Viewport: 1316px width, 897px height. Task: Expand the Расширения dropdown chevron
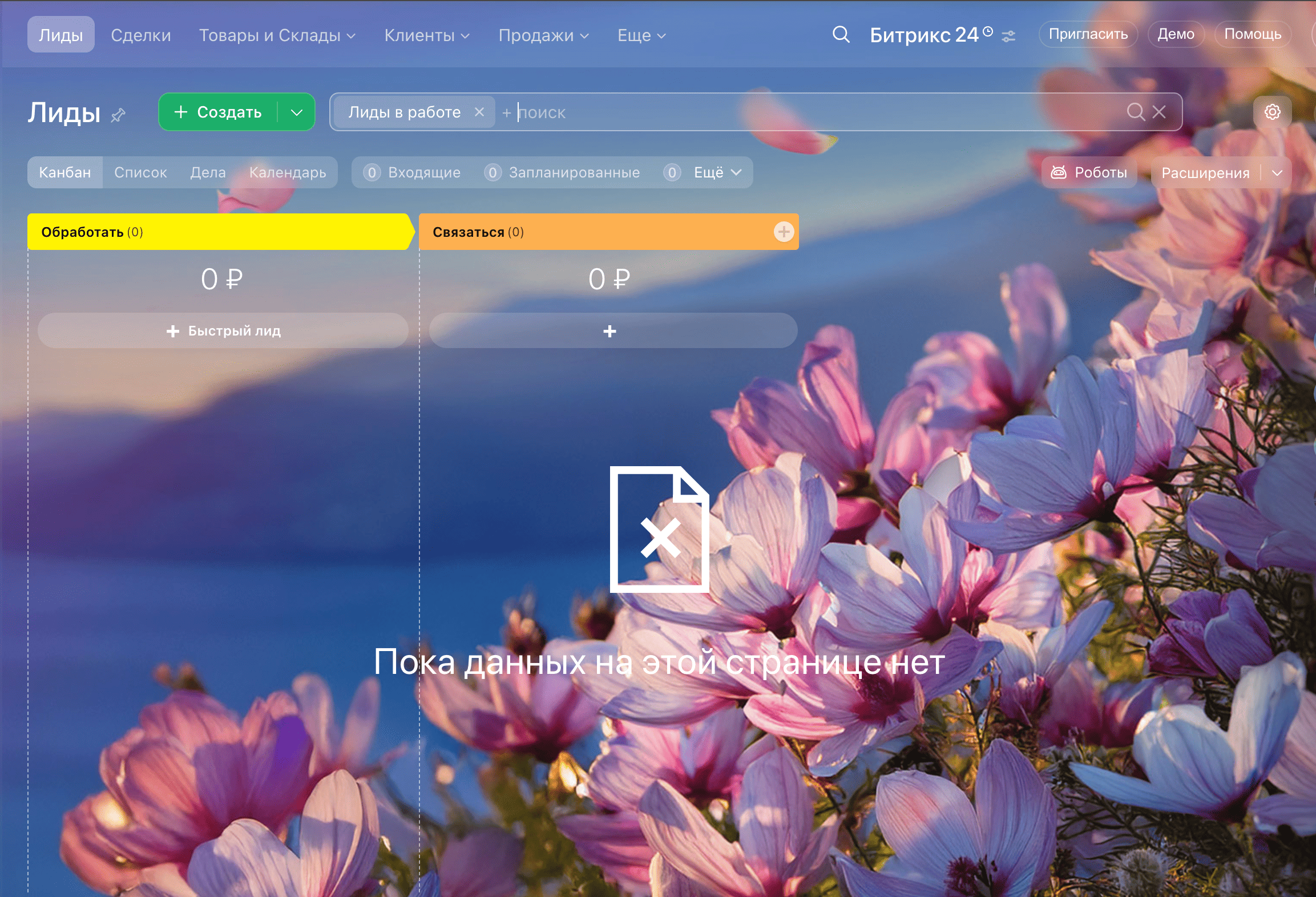(x=1277, y=173)
